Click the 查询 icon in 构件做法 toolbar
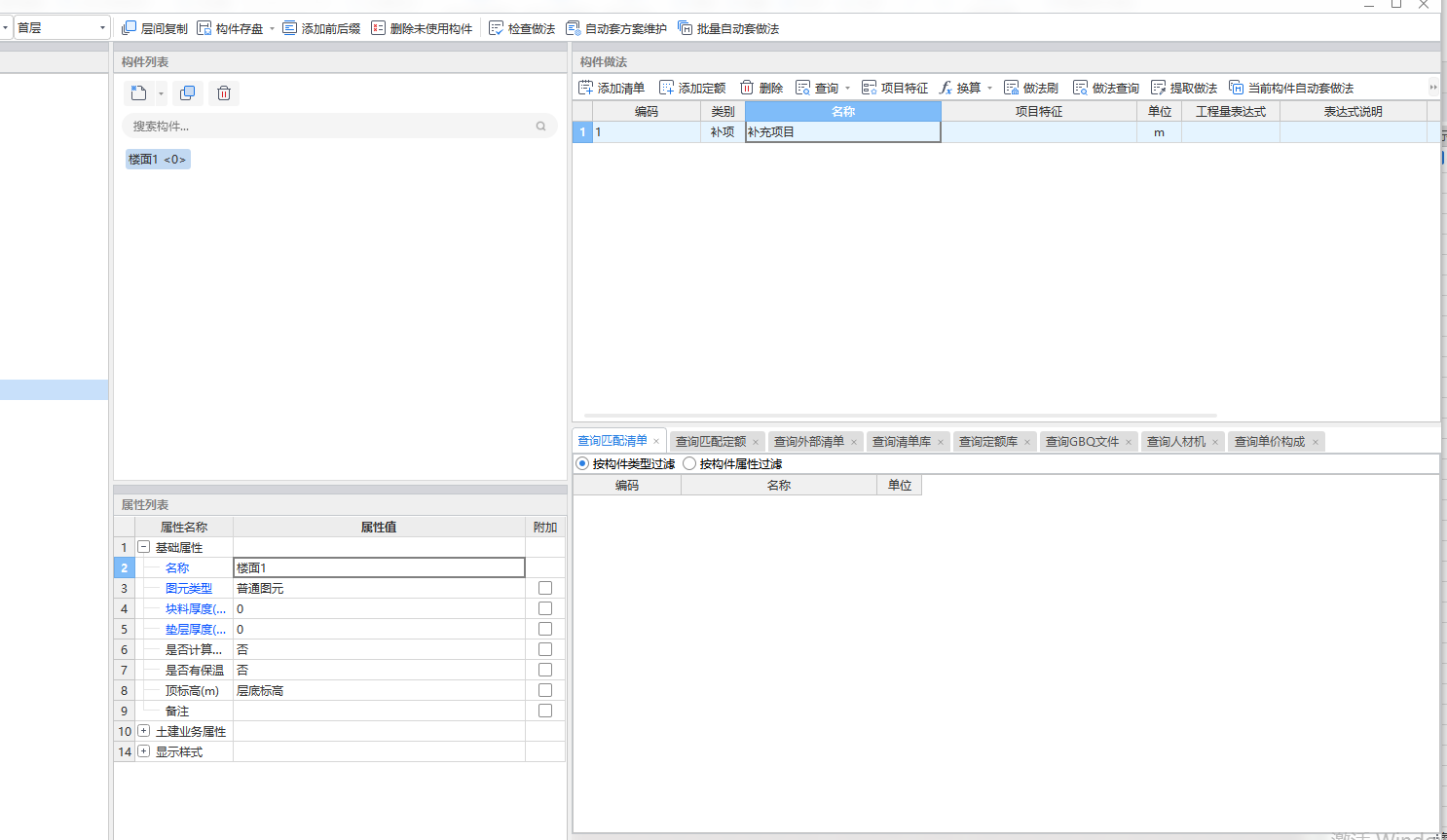Screen dimensions: 1447x840 [803, 88]
